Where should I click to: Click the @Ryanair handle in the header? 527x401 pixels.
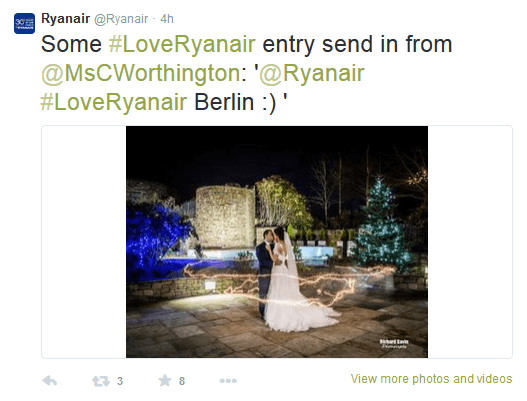tap(121, 19)
